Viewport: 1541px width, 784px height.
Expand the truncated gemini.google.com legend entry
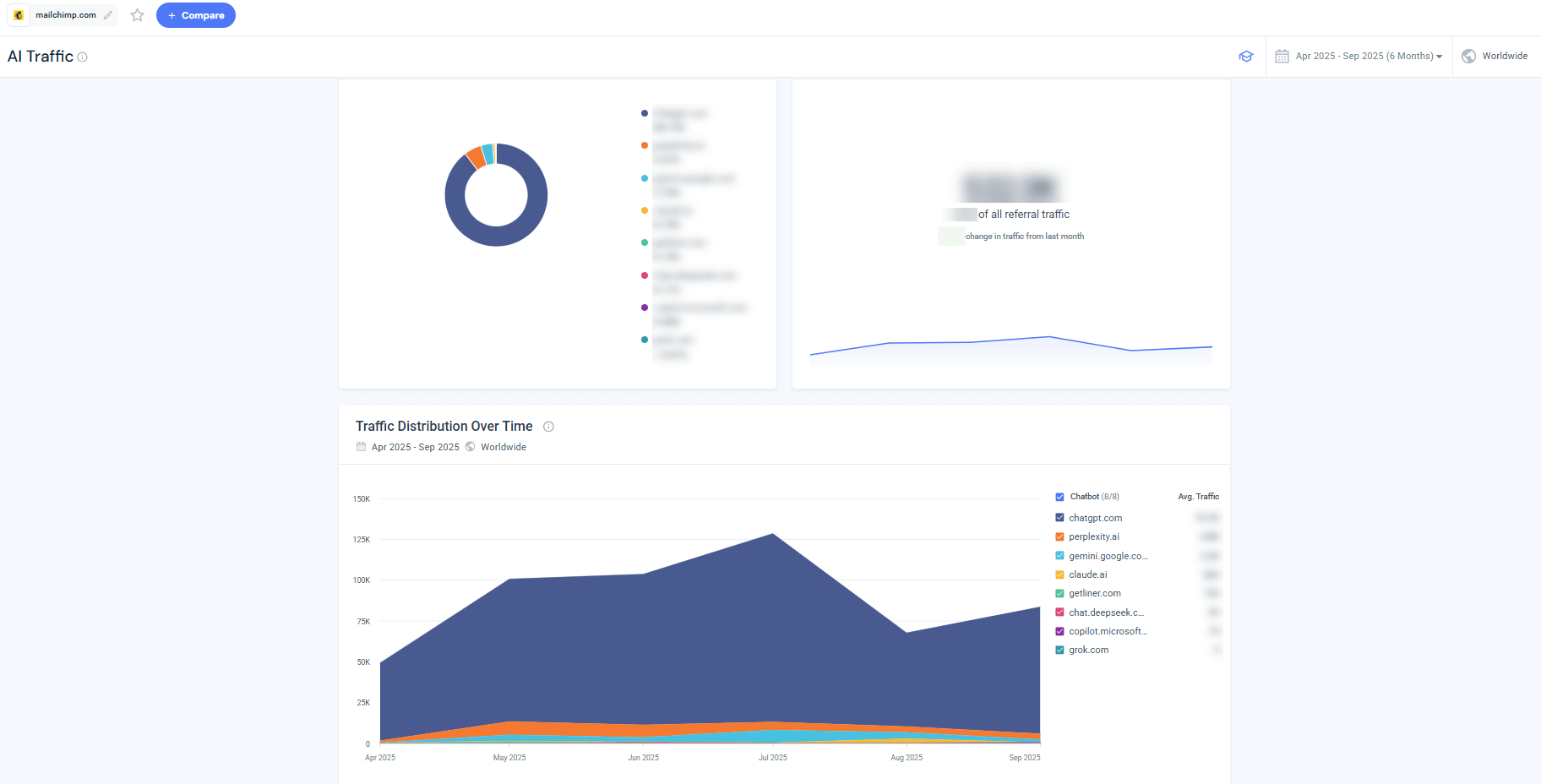[1108, 556]
